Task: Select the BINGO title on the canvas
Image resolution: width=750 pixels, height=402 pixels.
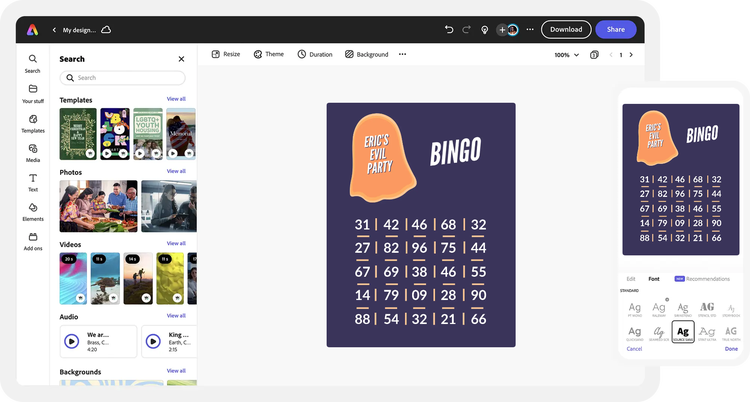Action: coord(455,152)
